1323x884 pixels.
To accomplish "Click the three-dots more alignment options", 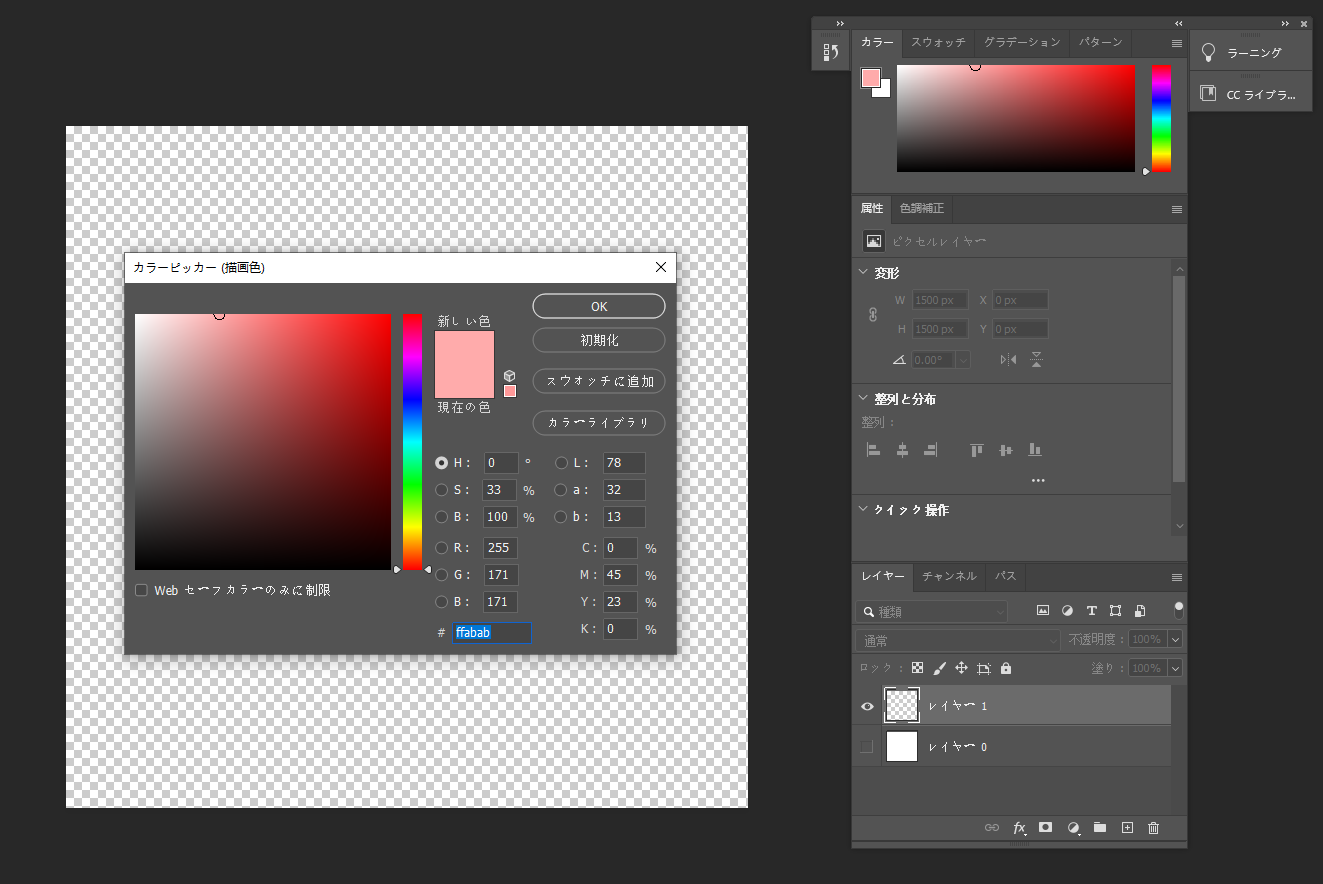I will (x=1038, y=481).
